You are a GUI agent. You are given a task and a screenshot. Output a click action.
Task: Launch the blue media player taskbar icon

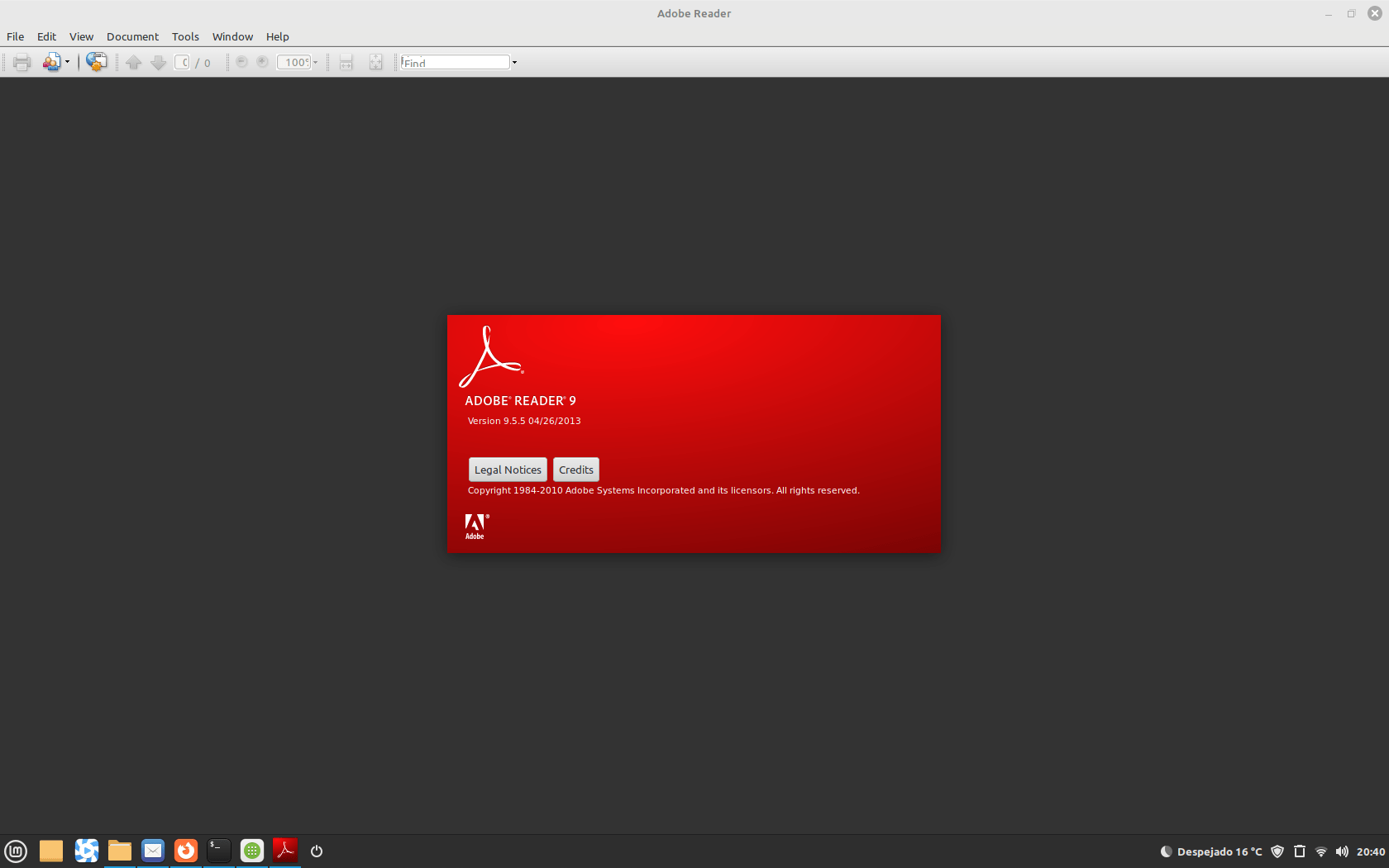point(87,851)
